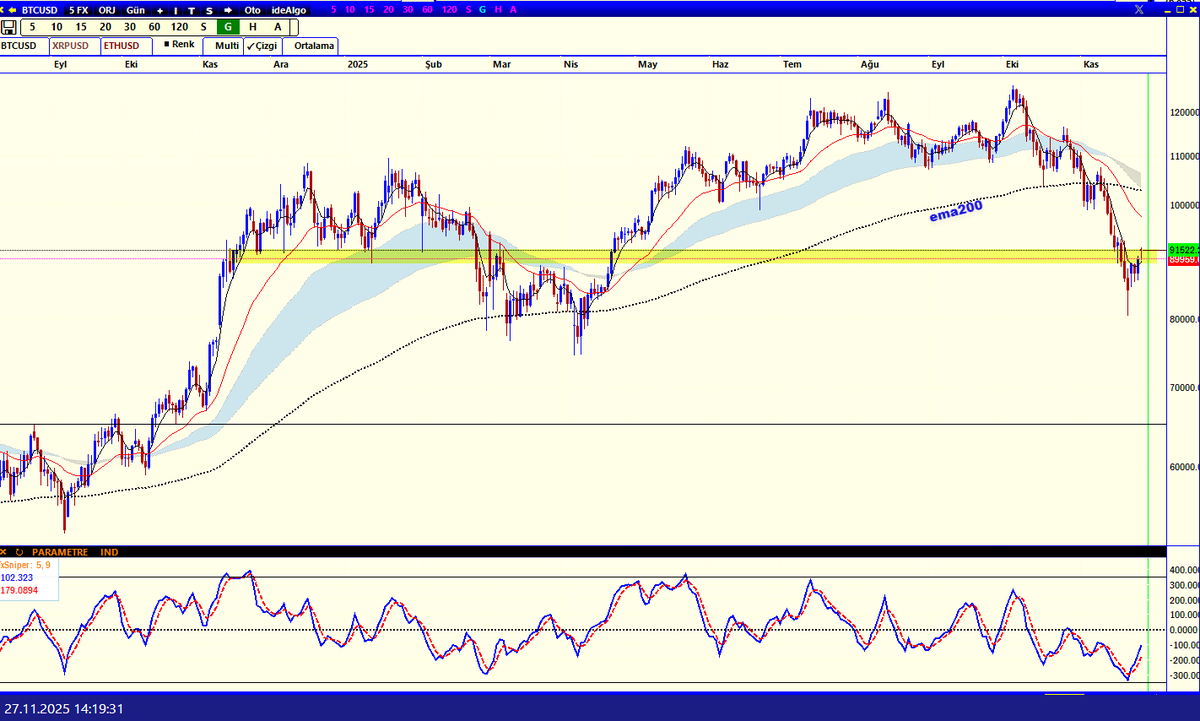Click the 'T' tool in top bar
Image resolution: width=1200 pixels, height=721 pixels.
192,9
